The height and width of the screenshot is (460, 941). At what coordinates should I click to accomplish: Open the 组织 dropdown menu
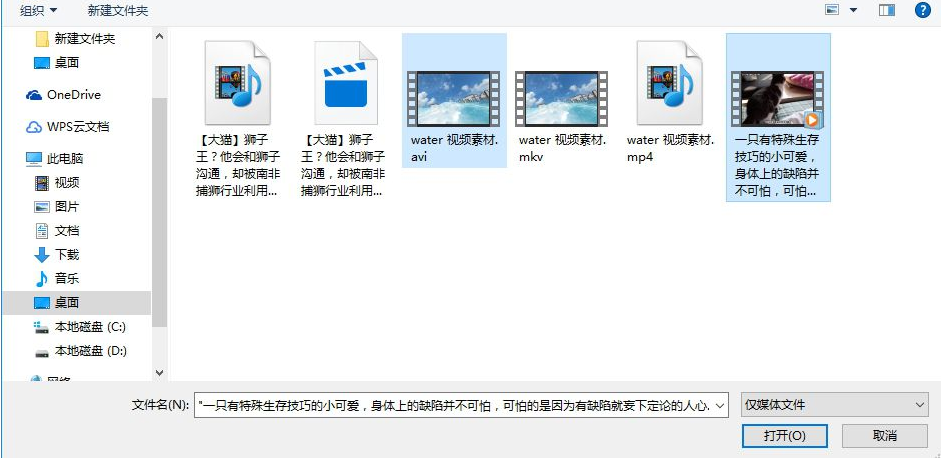39,10
